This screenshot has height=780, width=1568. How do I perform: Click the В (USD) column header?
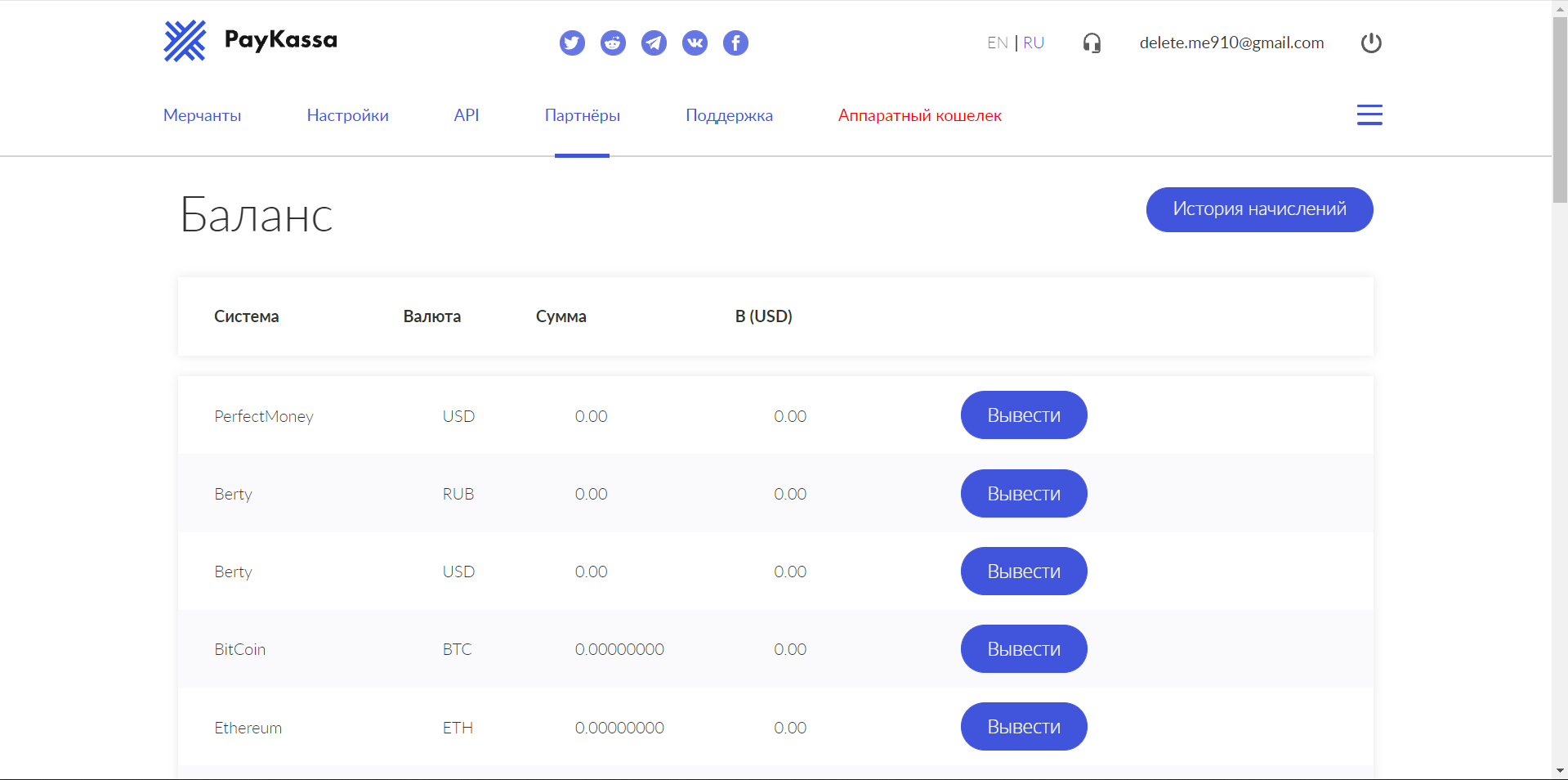point(763,316)
